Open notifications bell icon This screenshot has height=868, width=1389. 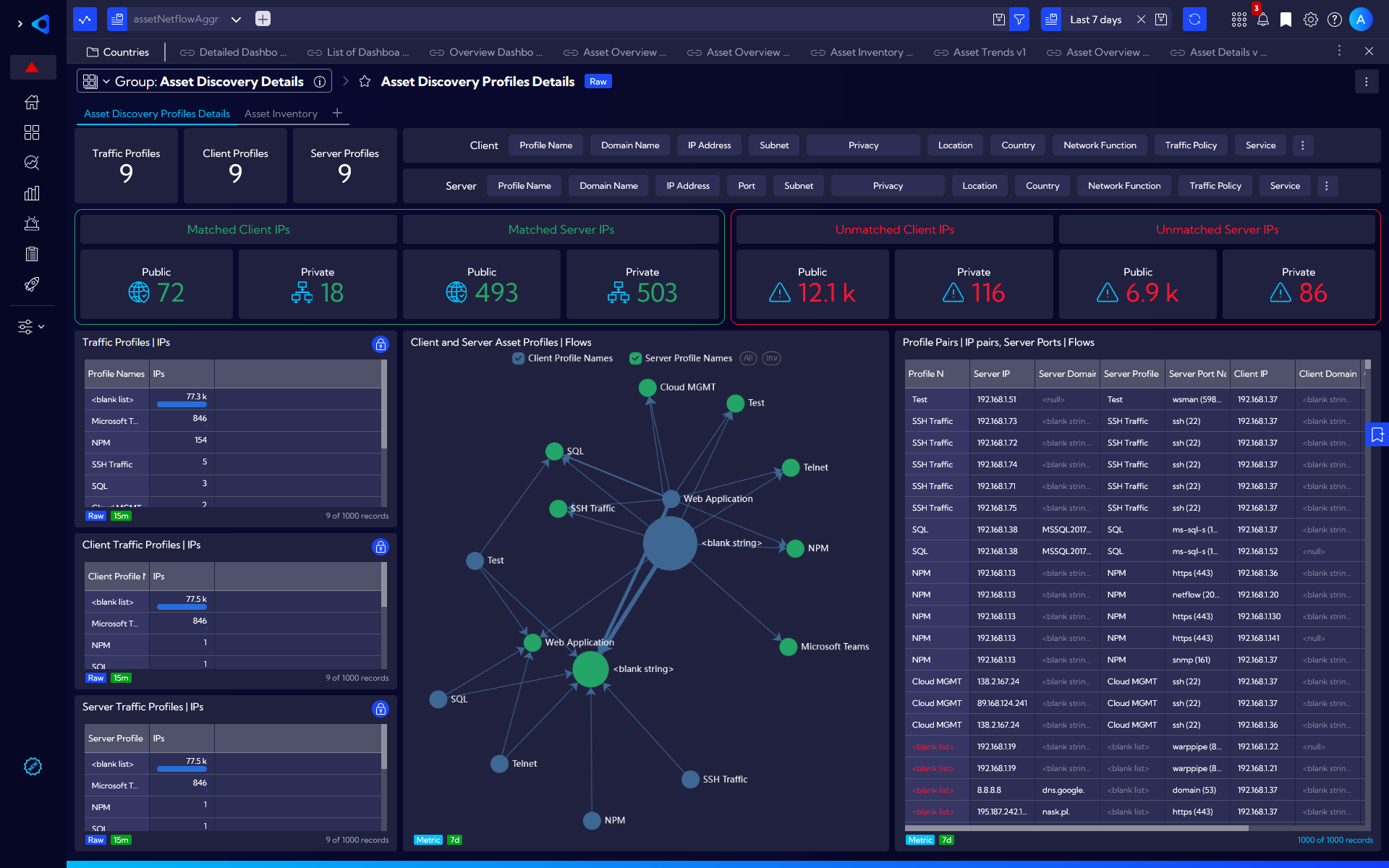tap(1262, 20)
